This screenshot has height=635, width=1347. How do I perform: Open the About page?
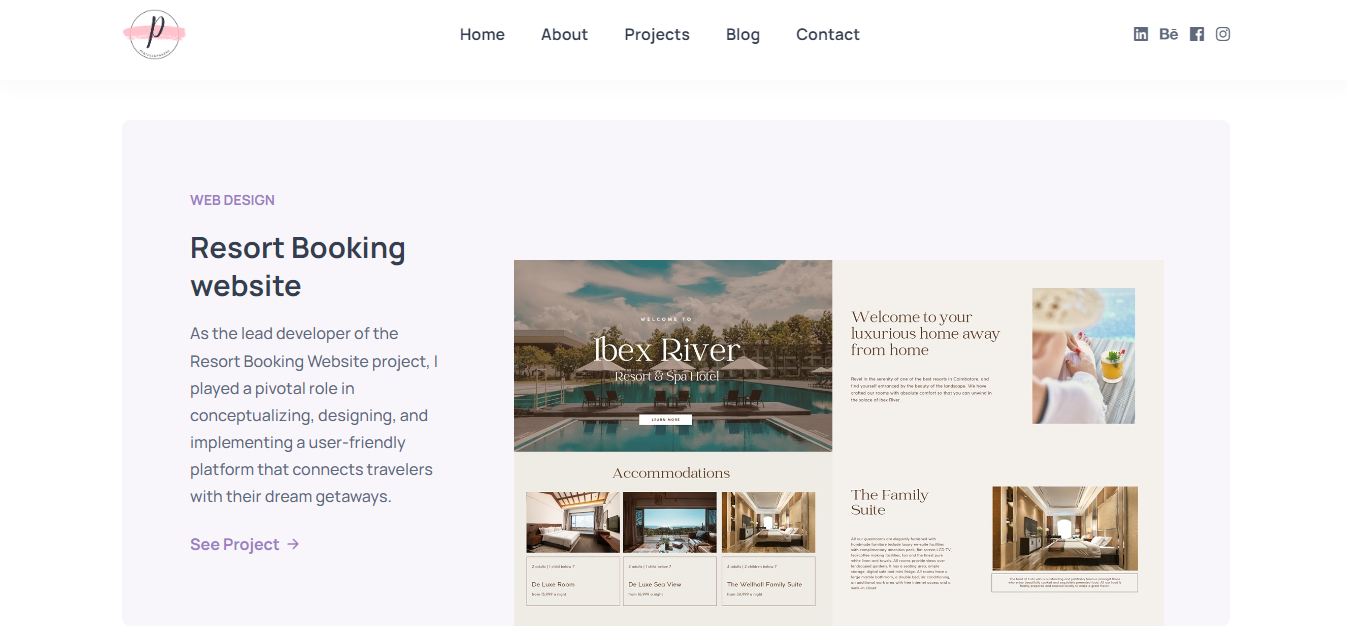tap(564, 34)
